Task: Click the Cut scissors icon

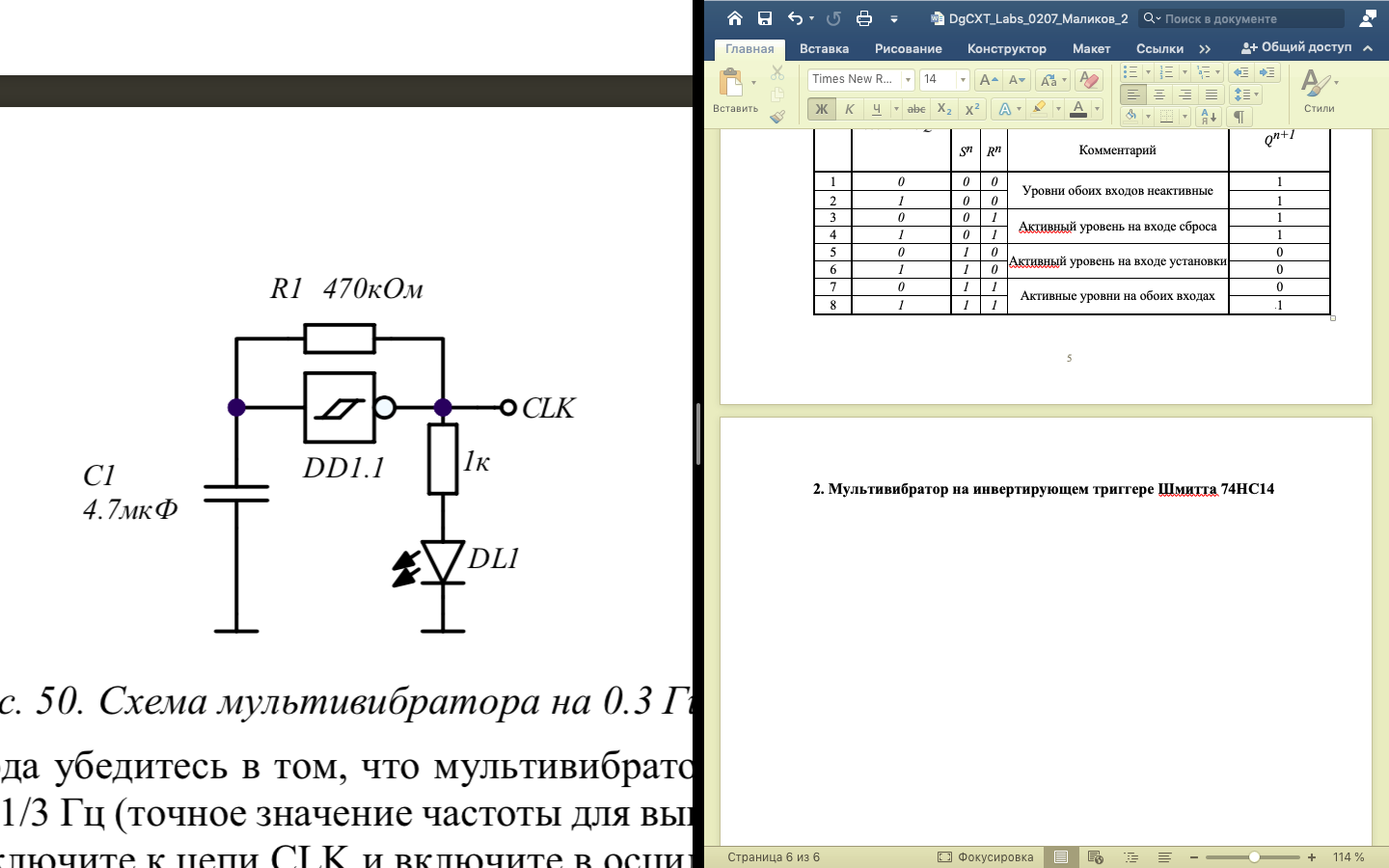Action: (x=777, y=73)
